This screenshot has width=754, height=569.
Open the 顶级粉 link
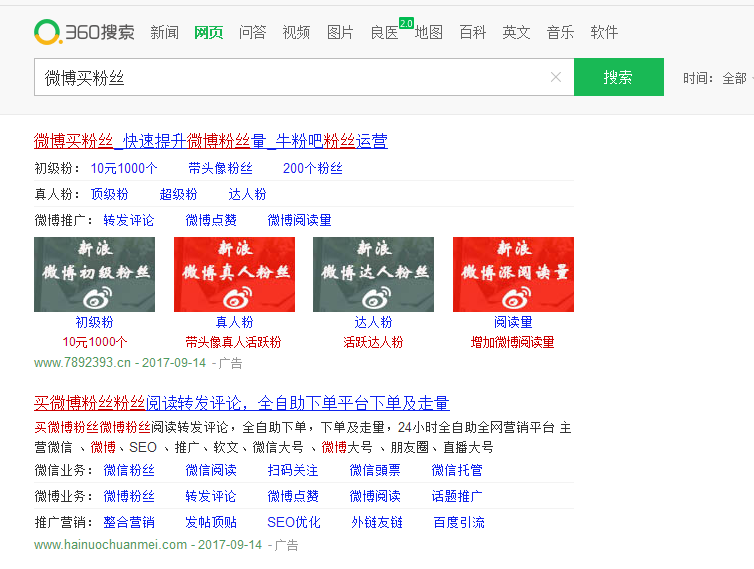pyautogui.click(x=110, y=194)
